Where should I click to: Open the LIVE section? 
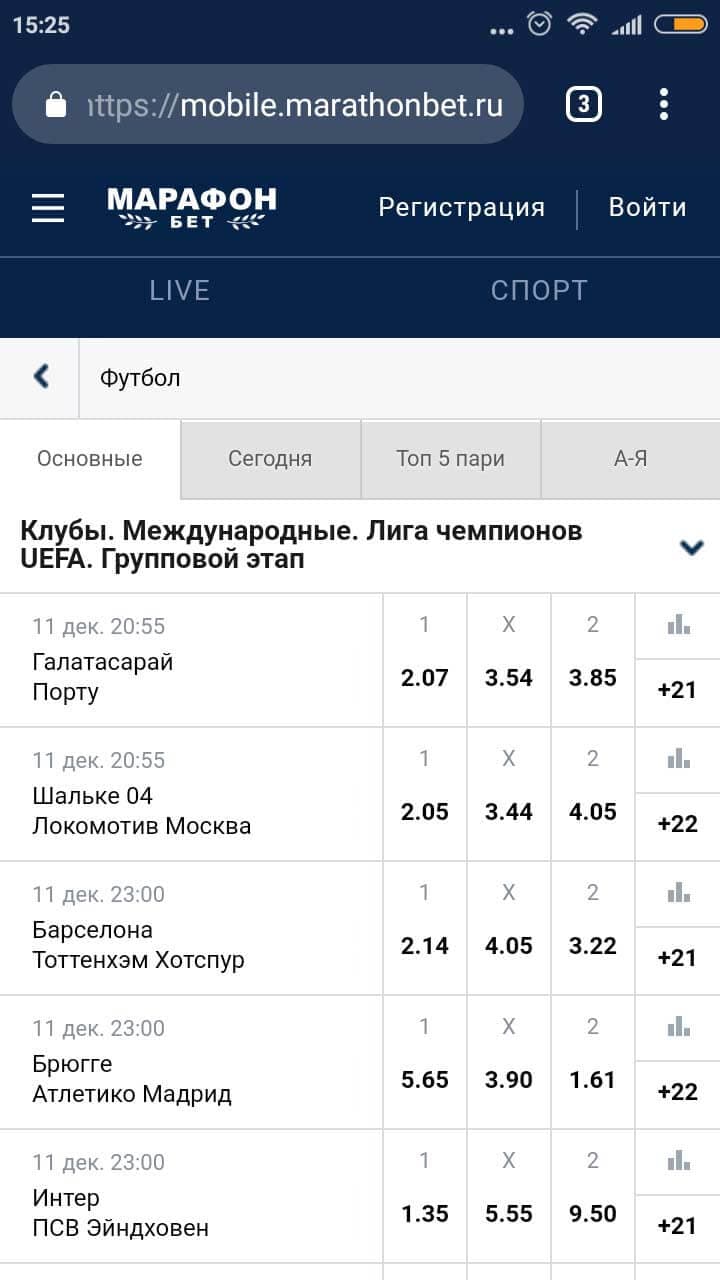pyautogui.click(x=180, y=290)
